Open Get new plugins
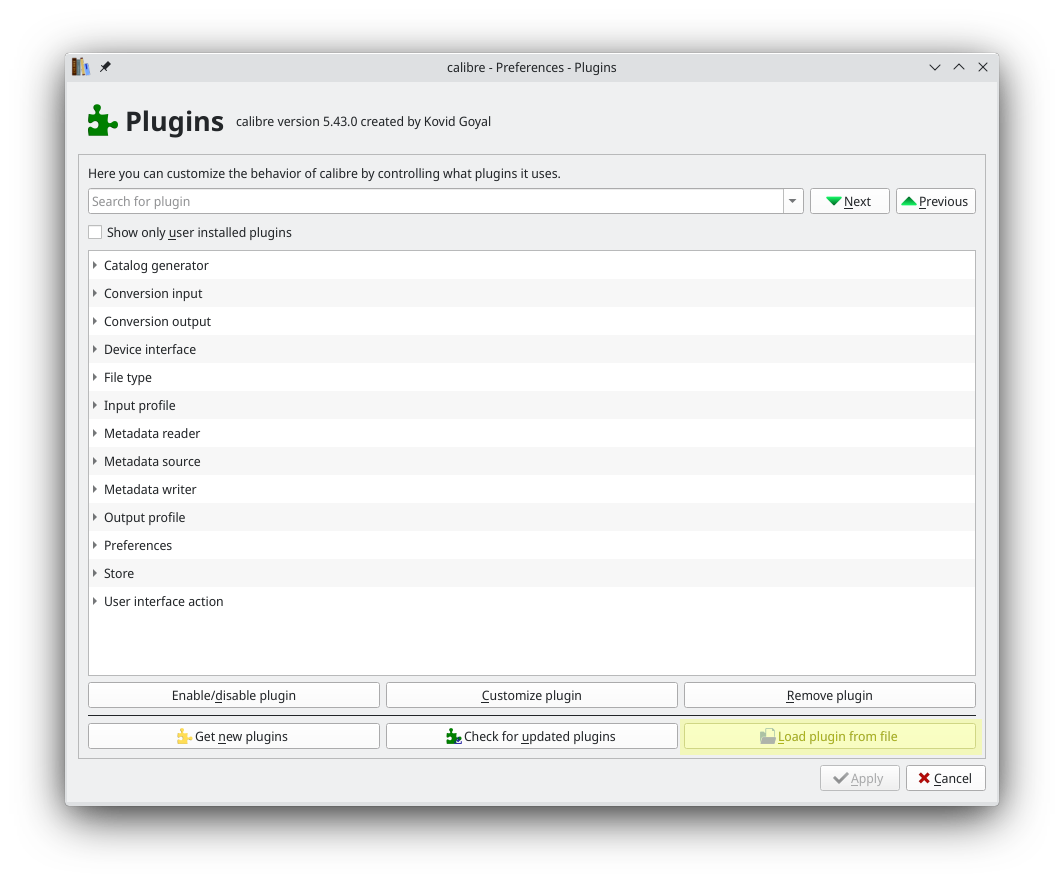This screenshot has width=1064, height=883. click(233, 736)
